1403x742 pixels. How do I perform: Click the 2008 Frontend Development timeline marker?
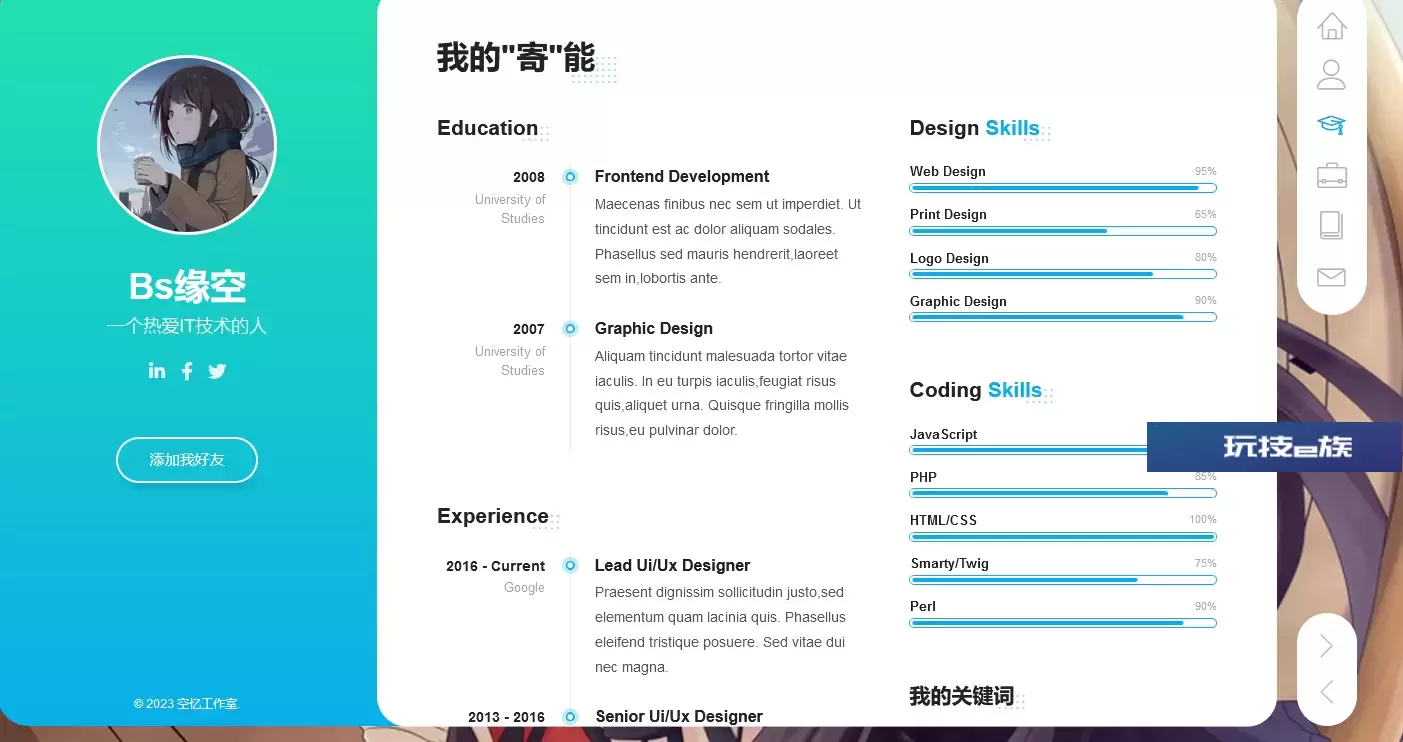click(x=570, y=177)
